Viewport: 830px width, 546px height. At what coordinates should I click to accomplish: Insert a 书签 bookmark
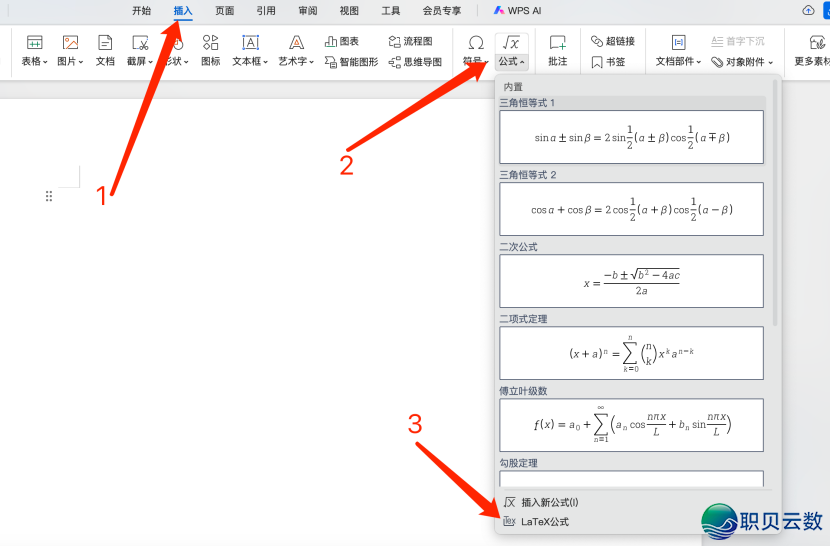[x=608, y=62]
